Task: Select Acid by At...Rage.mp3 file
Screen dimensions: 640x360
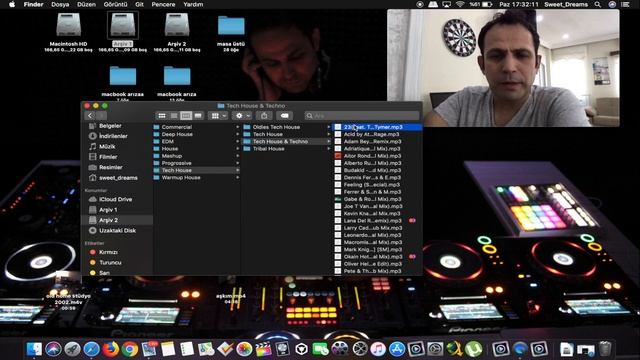Action: (x=378, y=134)
